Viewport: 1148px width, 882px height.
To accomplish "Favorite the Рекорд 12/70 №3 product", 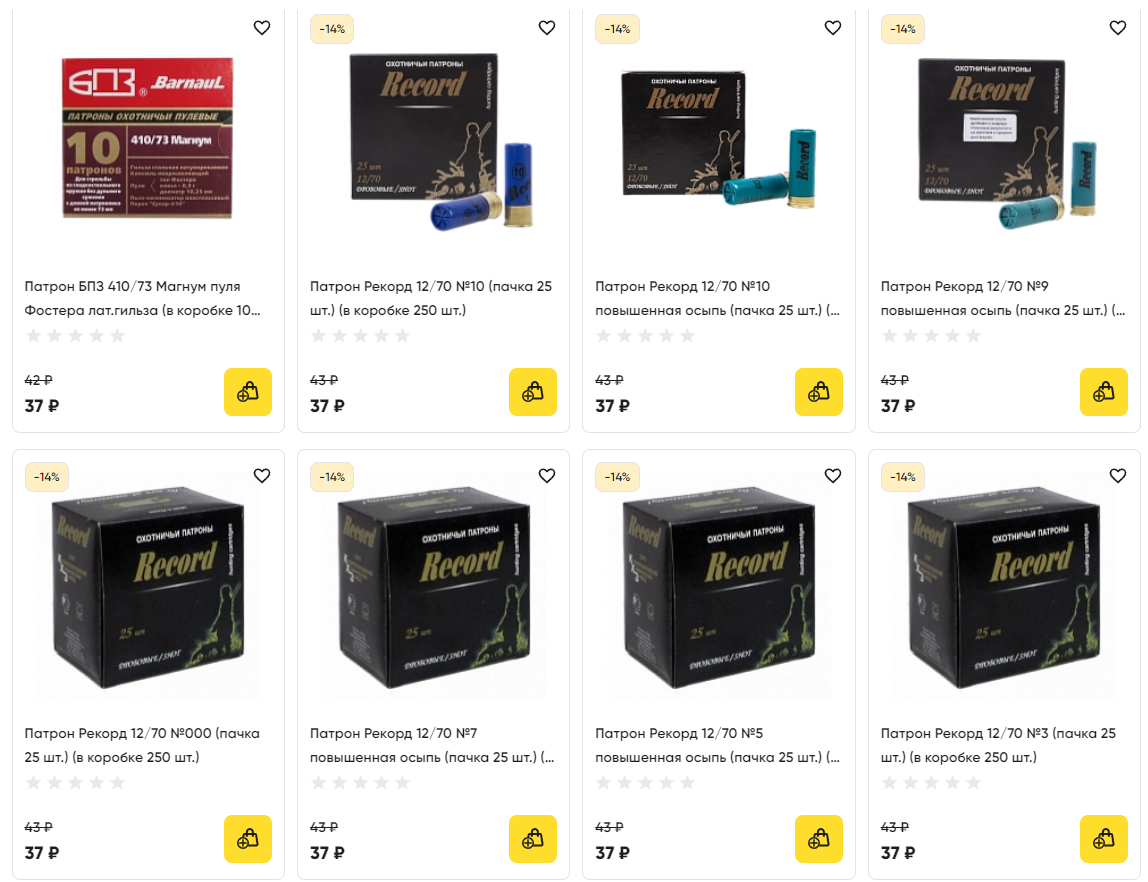I will 1117,476.
